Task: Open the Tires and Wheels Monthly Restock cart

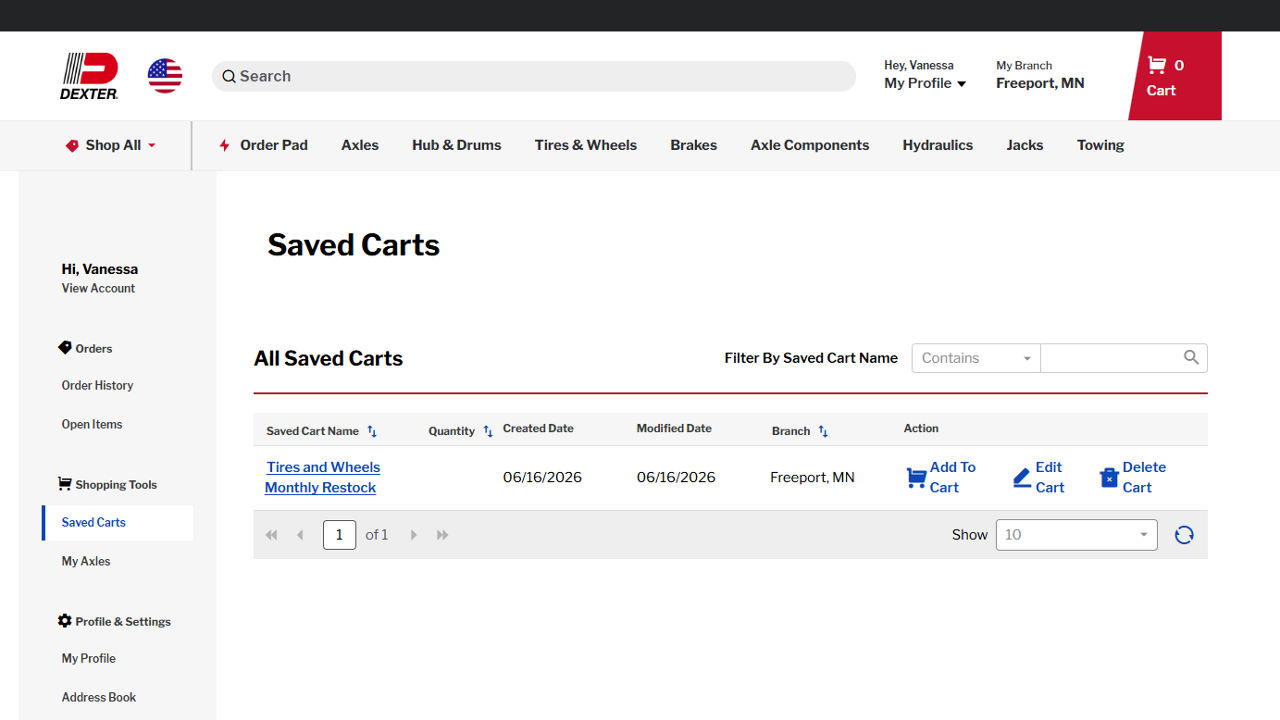Action: pos(322,477)
